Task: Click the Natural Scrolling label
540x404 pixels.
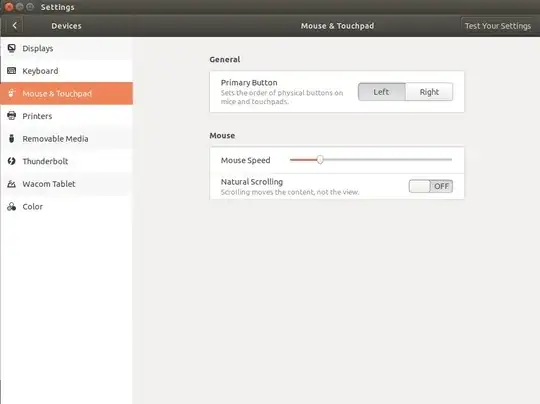Action: pos(252,182)
